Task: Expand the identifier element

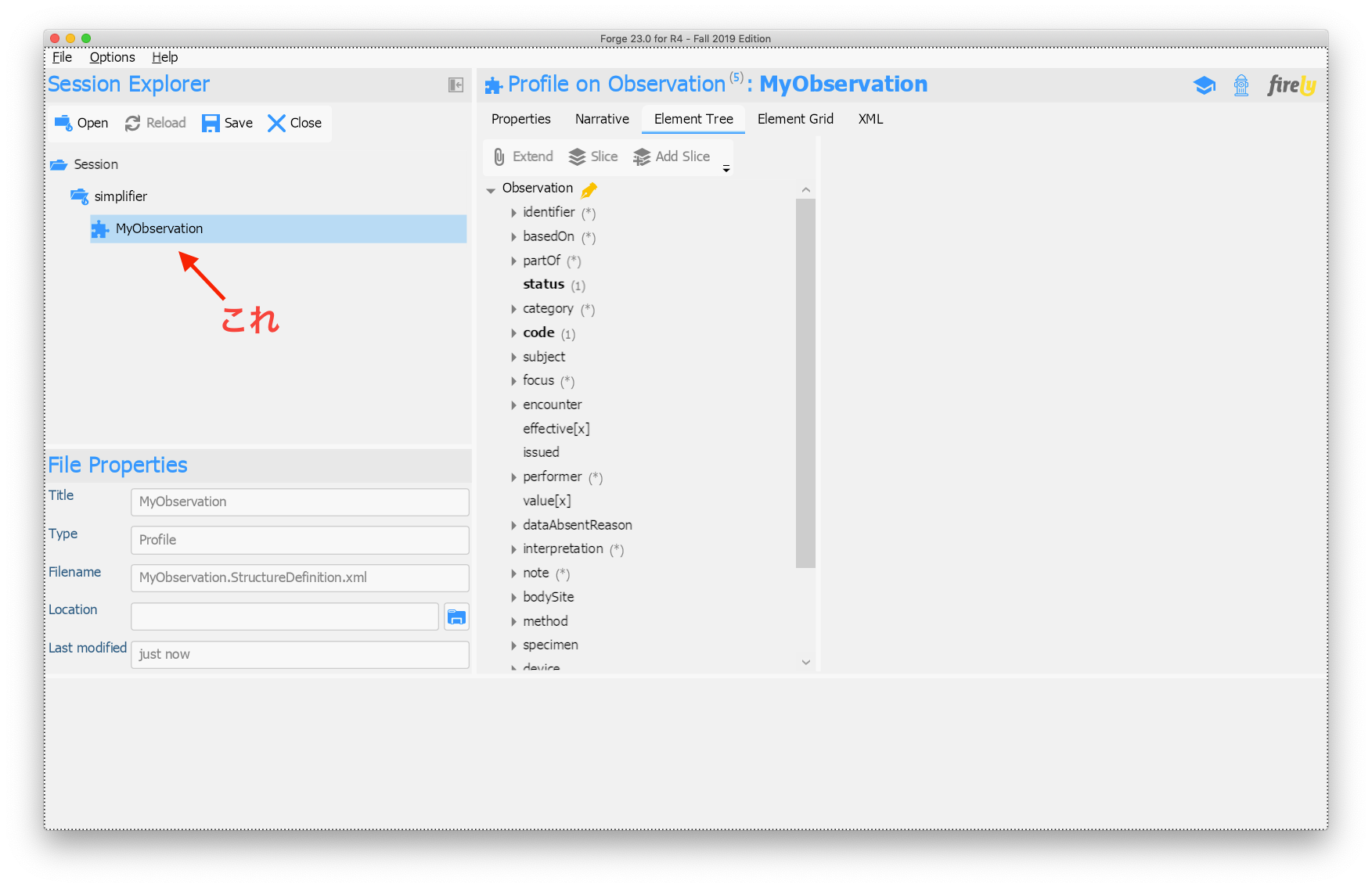Action: [x=513, y=213]
